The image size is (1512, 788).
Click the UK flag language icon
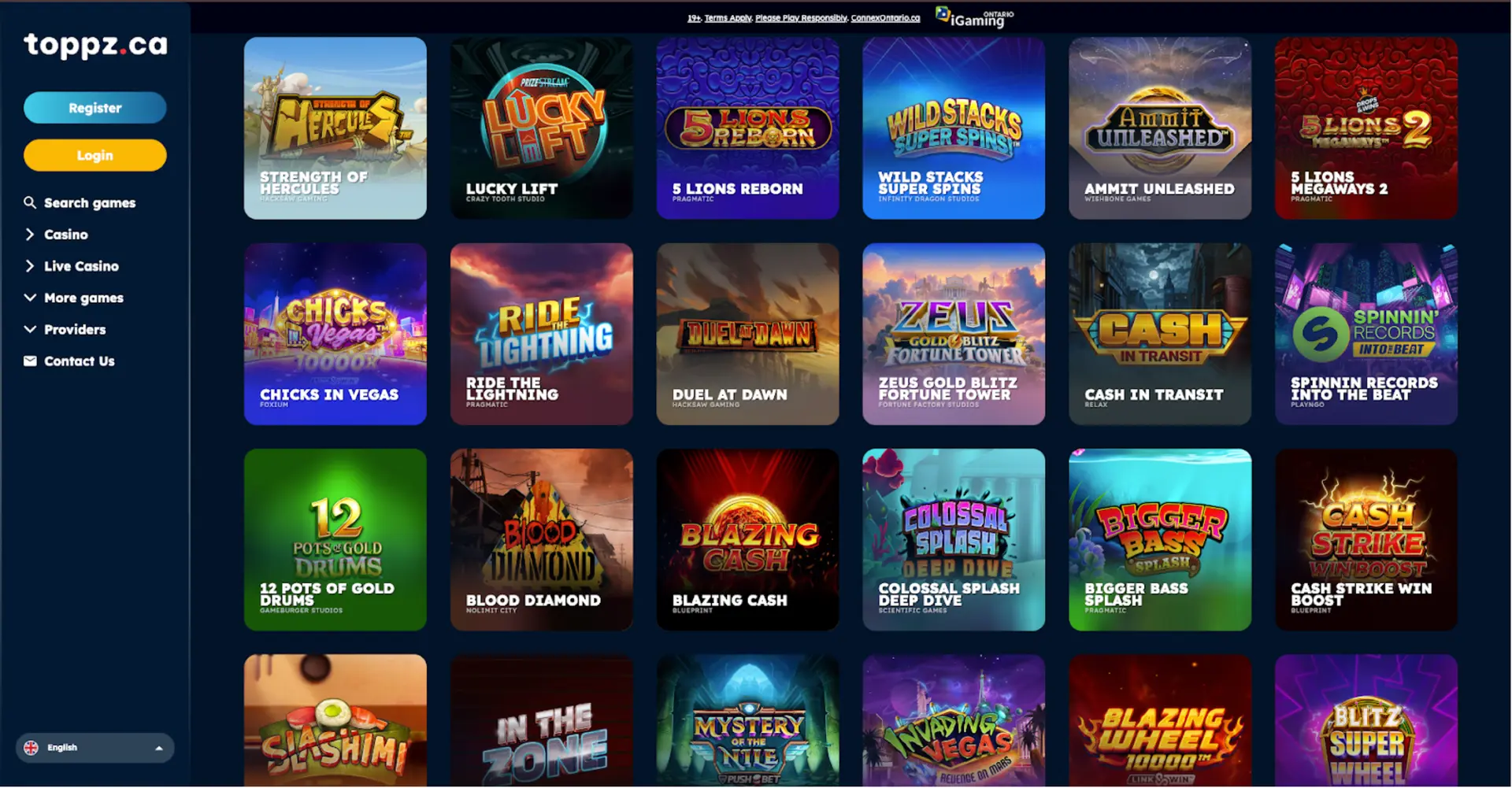[31, 748]
